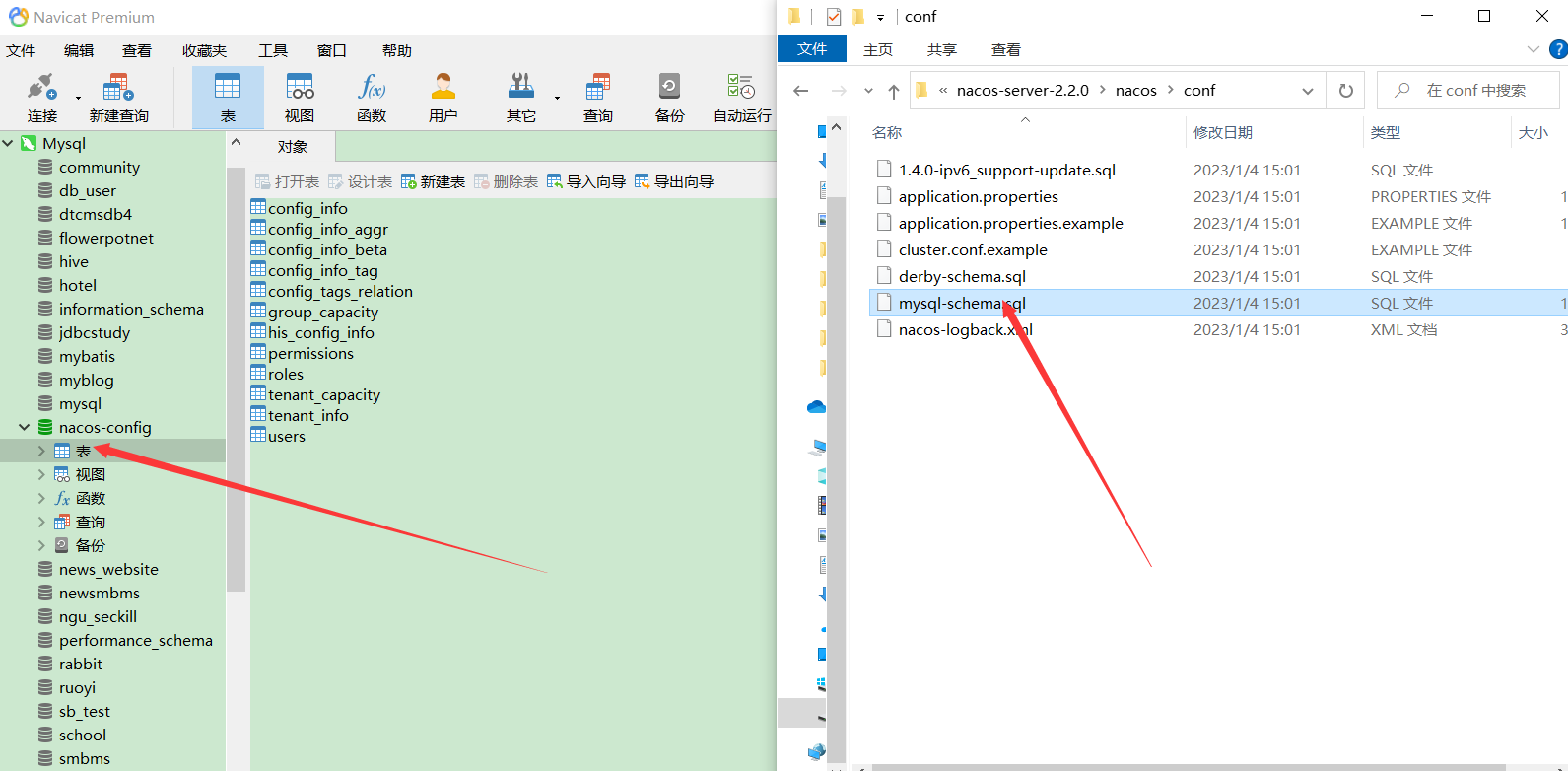This screenshot has height=771, width=1568.
Task: Go back in Explorer navigation
Action: tap(801, 91)
